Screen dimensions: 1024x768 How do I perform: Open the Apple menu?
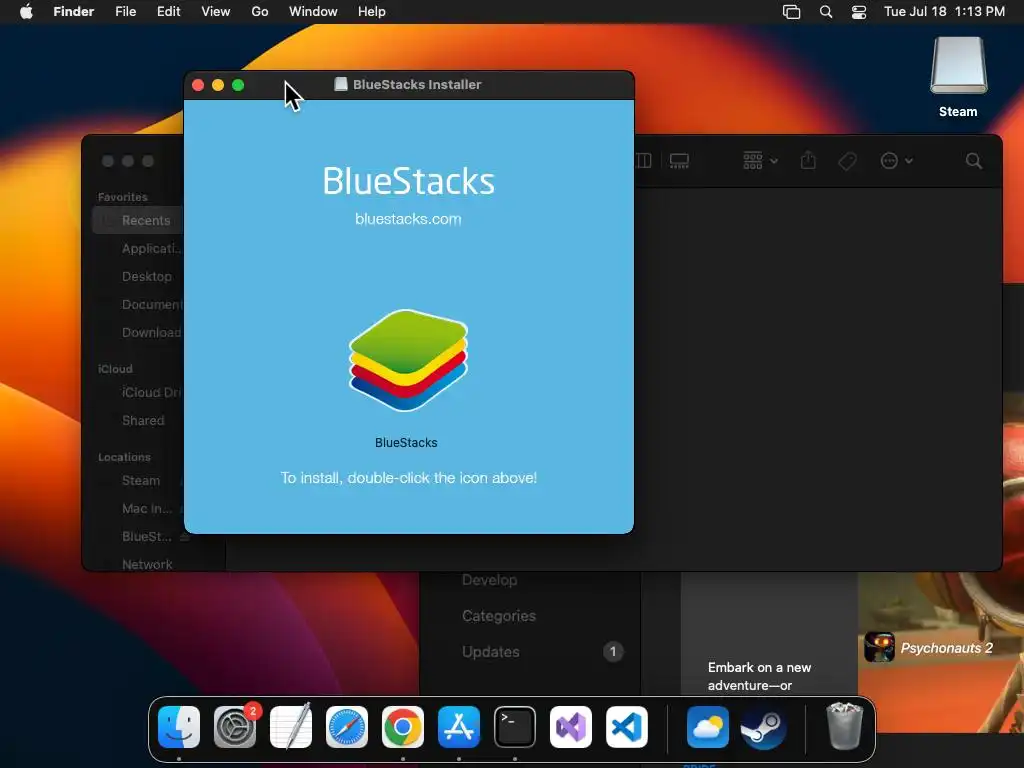pyautogui.click(x=26, y=12)
